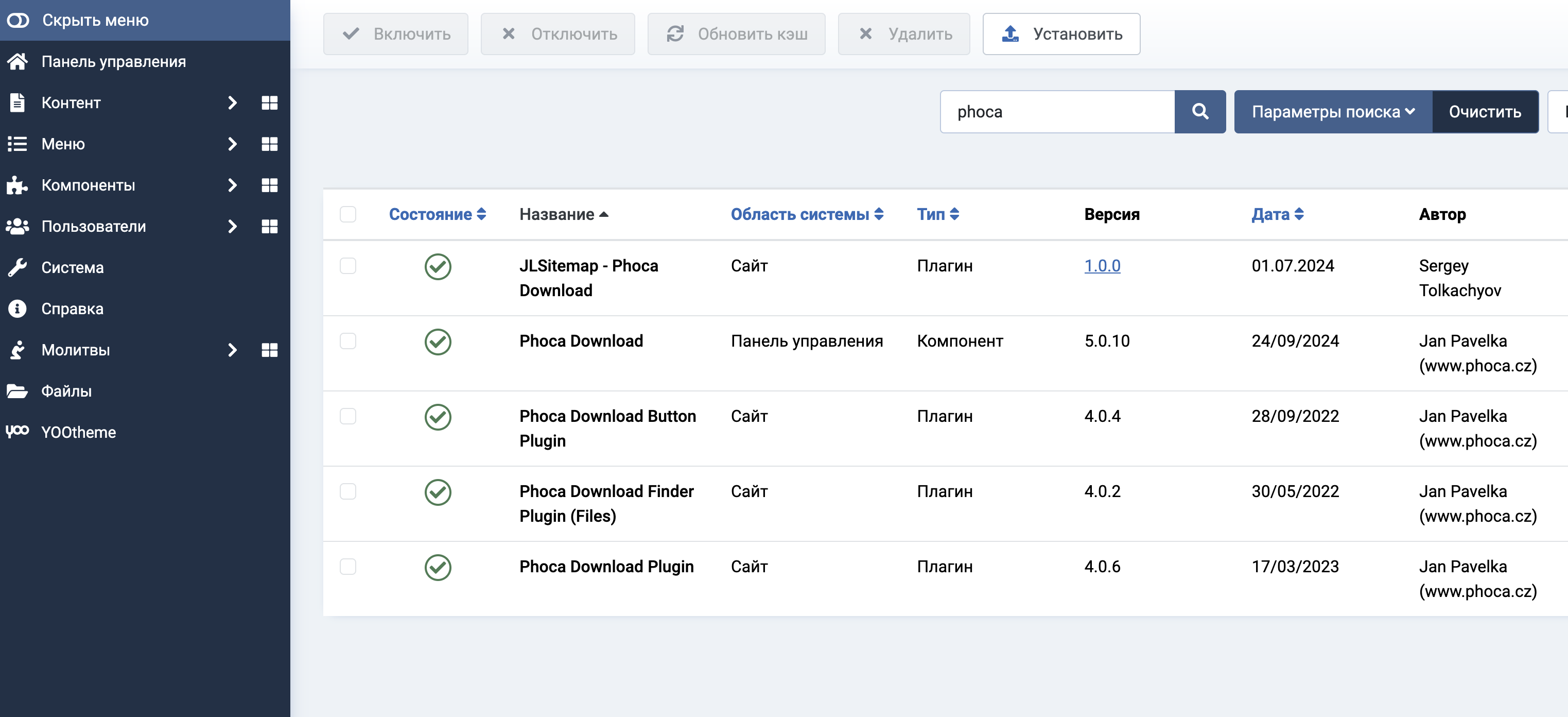The image size is (1568, 717).
Task: Click the search field containing phoca
Action: pyautogui.click(x=1057, y=111)
